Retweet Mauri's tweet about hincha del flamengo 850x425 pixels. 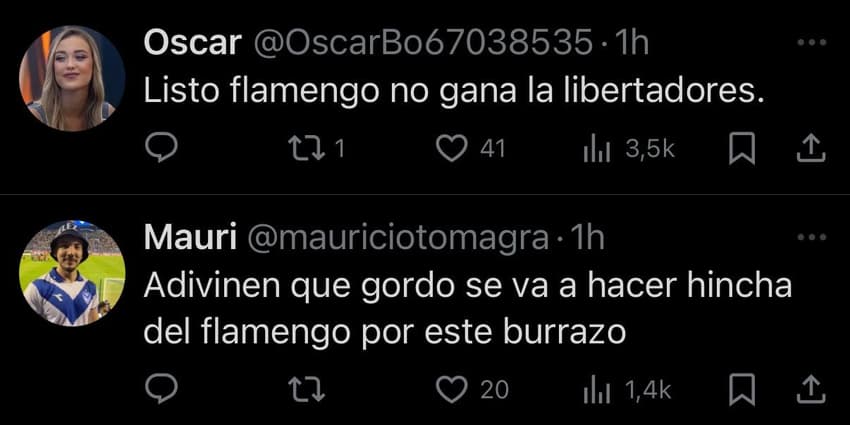point(306,390)
